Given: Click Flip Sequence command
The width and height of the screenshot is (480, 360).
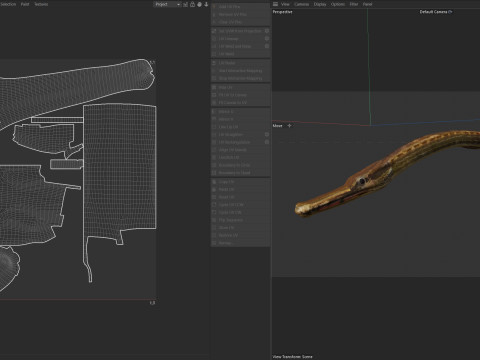Looking at the screenshot, I should tap(240, 220).
